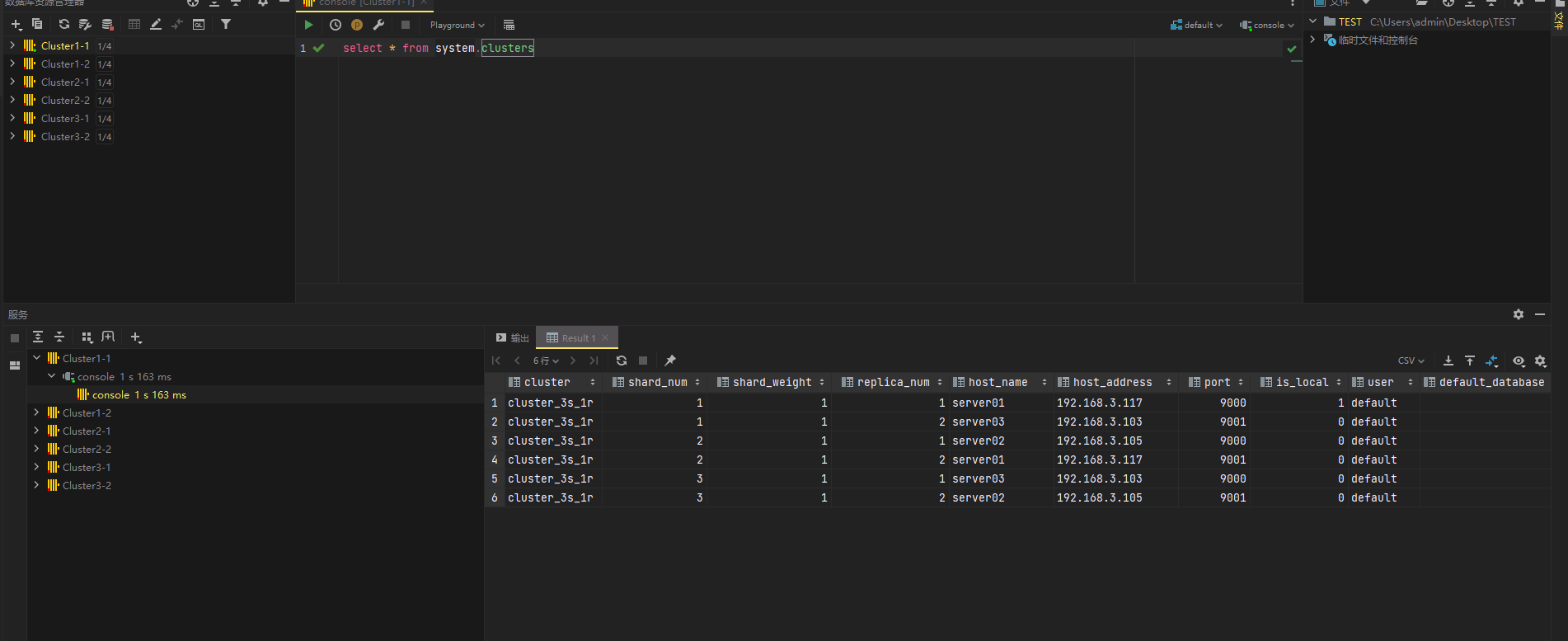Viewport: 1568px width, 641px height.
Task: Click the Duplicate data source icon
Action: pyautogui.click(x=37, y=25)
